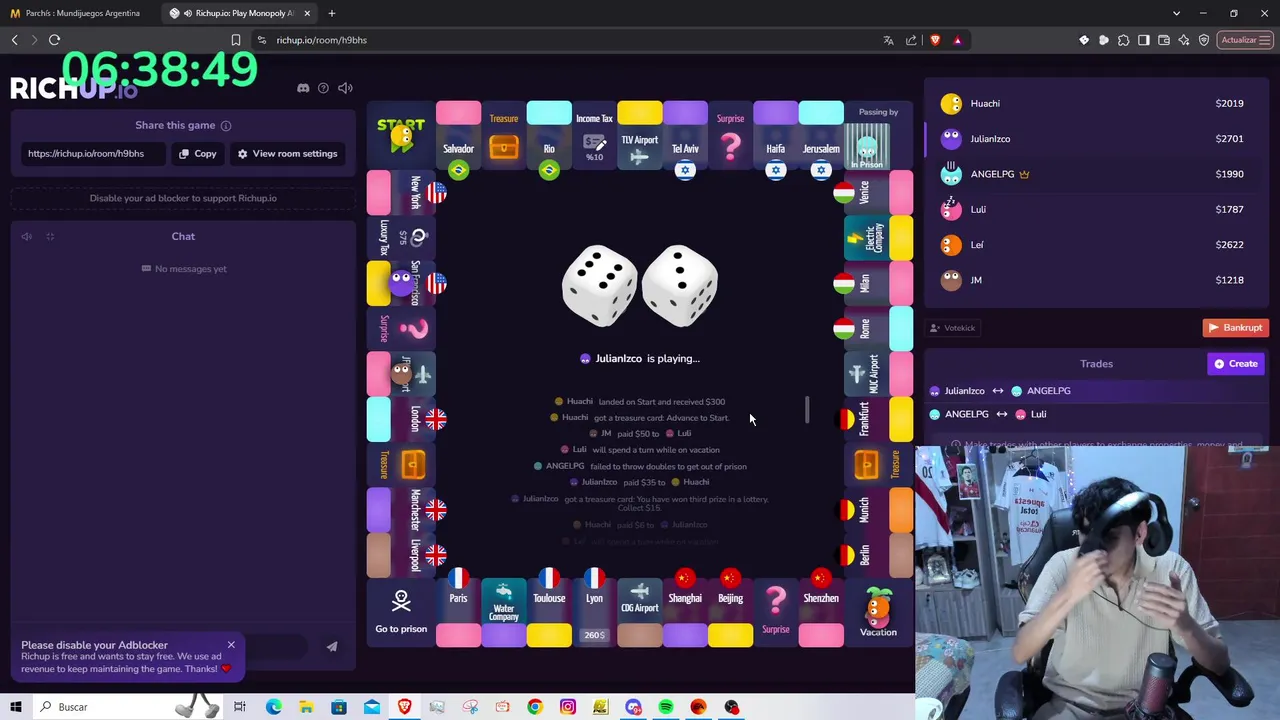Open the browser extensions puzzle icon
Image resolution: width=1280 pixels, height=720 pixels.
coord(1124,40)
